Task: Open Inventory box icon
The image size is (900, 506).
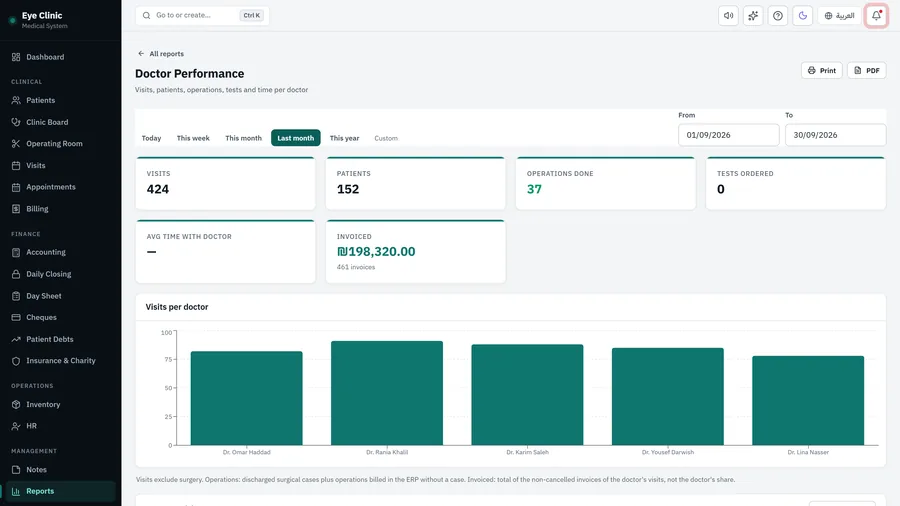Action: pyautogui.click(x=16, y=404)
